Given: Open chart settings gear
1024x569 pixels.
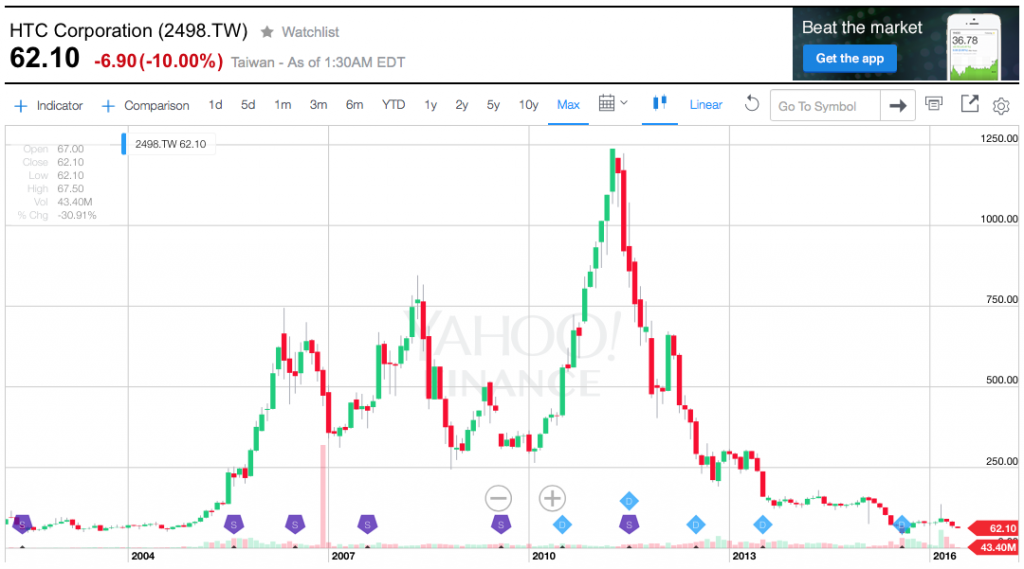Looking at the screenshot, I should point(1001,106).
